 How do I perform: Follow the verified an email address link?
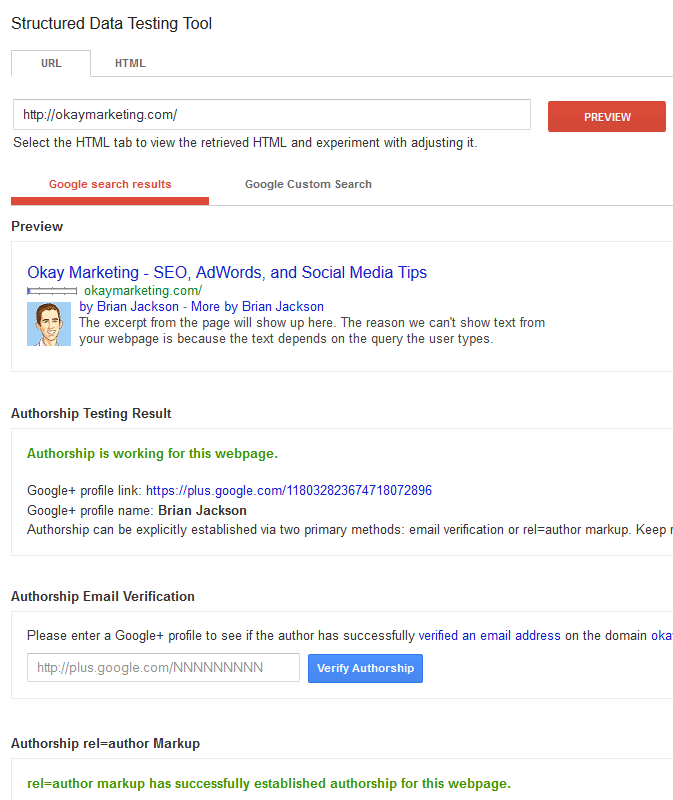tap(489, 636)
